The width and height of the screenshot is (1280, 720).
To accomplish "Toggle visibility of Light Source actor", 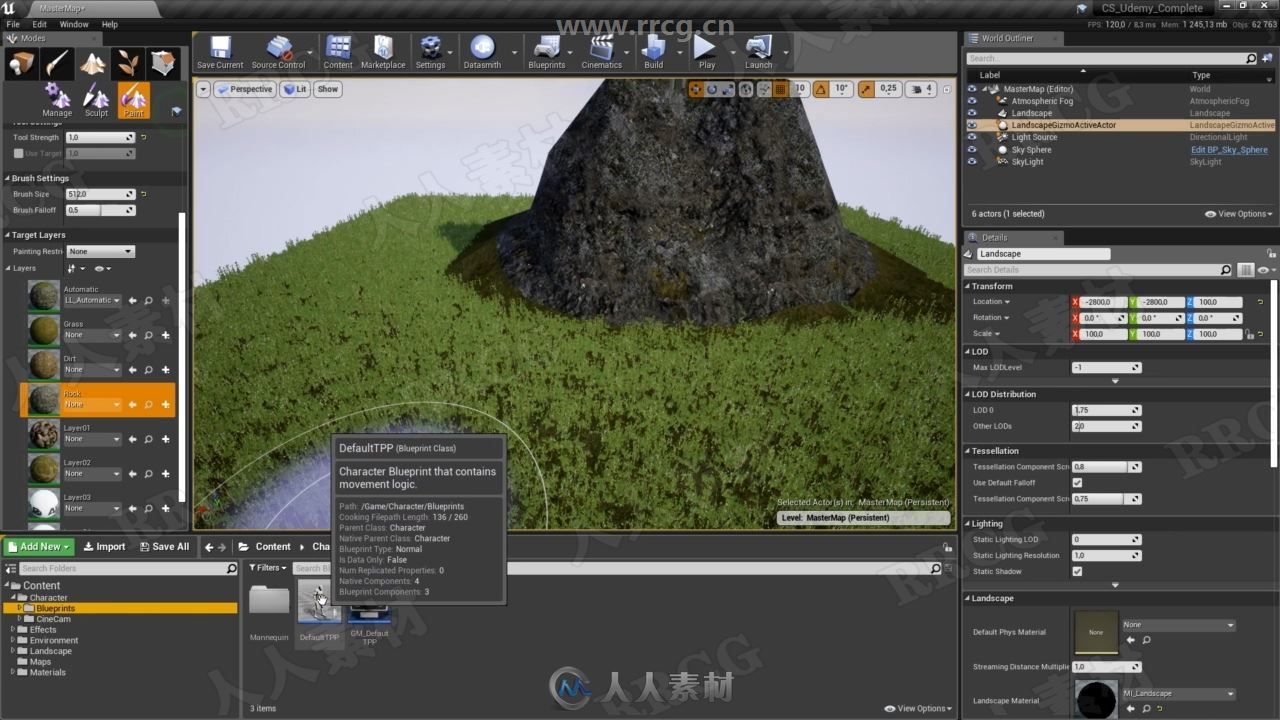I will [972, 137].
